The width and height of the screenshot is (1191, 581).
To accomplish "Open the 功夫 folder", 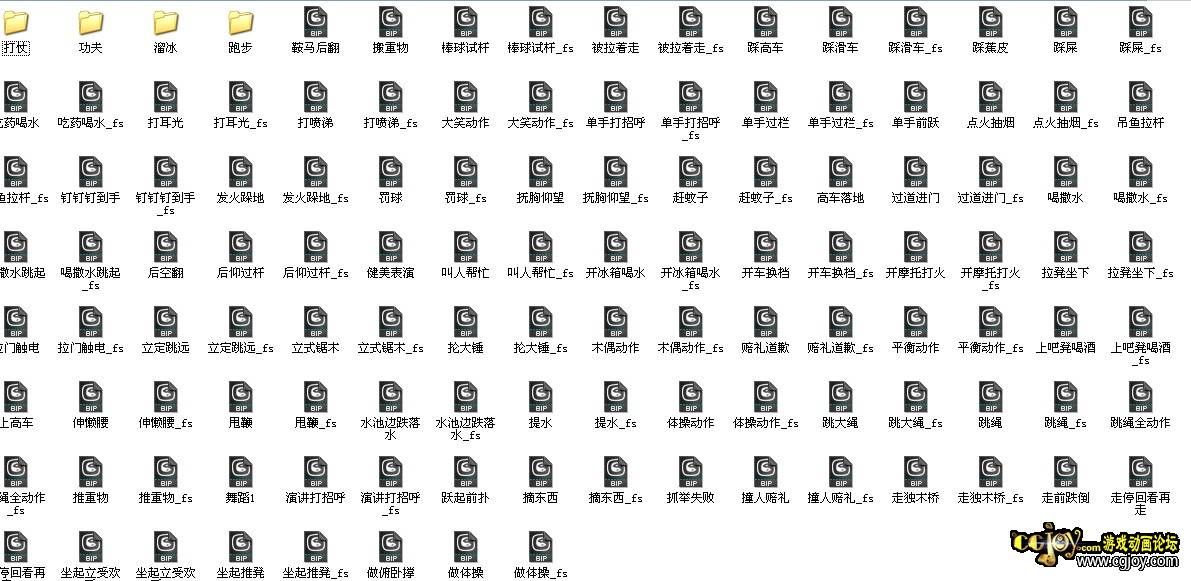I will point(90,24).
